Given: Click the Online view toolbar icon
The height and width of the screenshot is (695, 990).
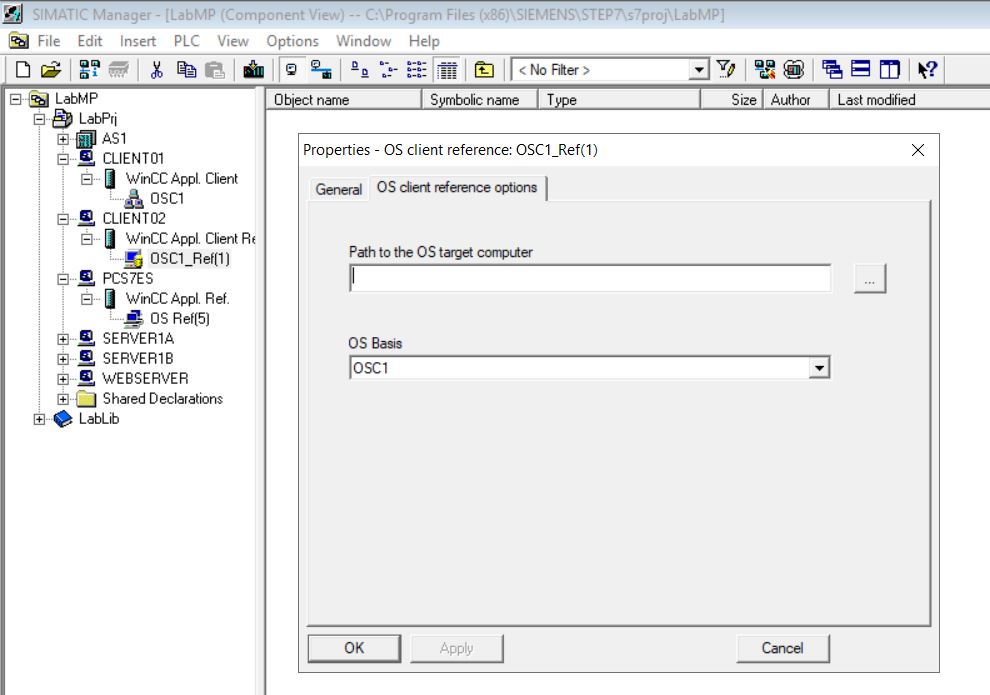Looking at the screenshot, I should point(321,69).
